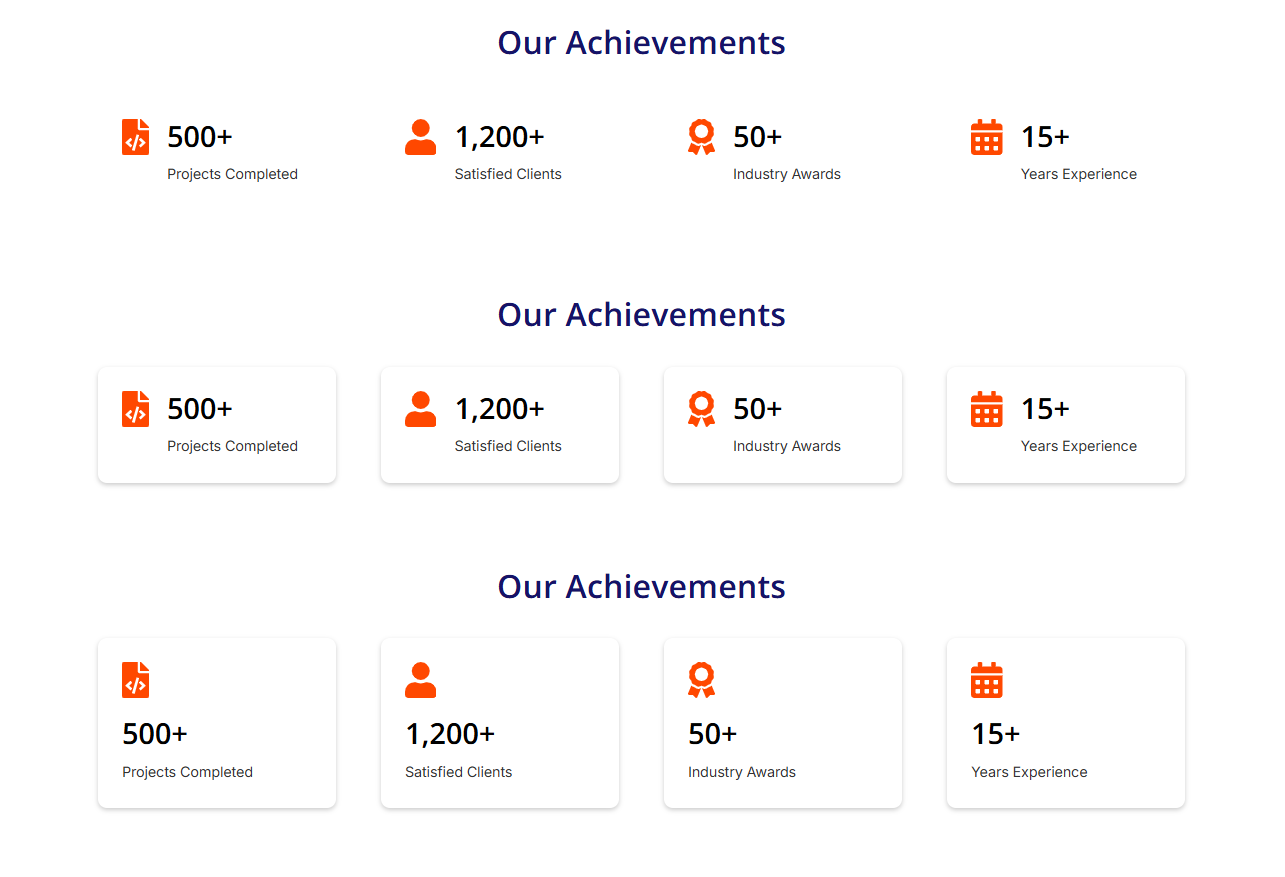This screenshot has width=1285, height=877.
Task: Select the award ribbon icon in the second section card
Action: click(x=702, y=409)
